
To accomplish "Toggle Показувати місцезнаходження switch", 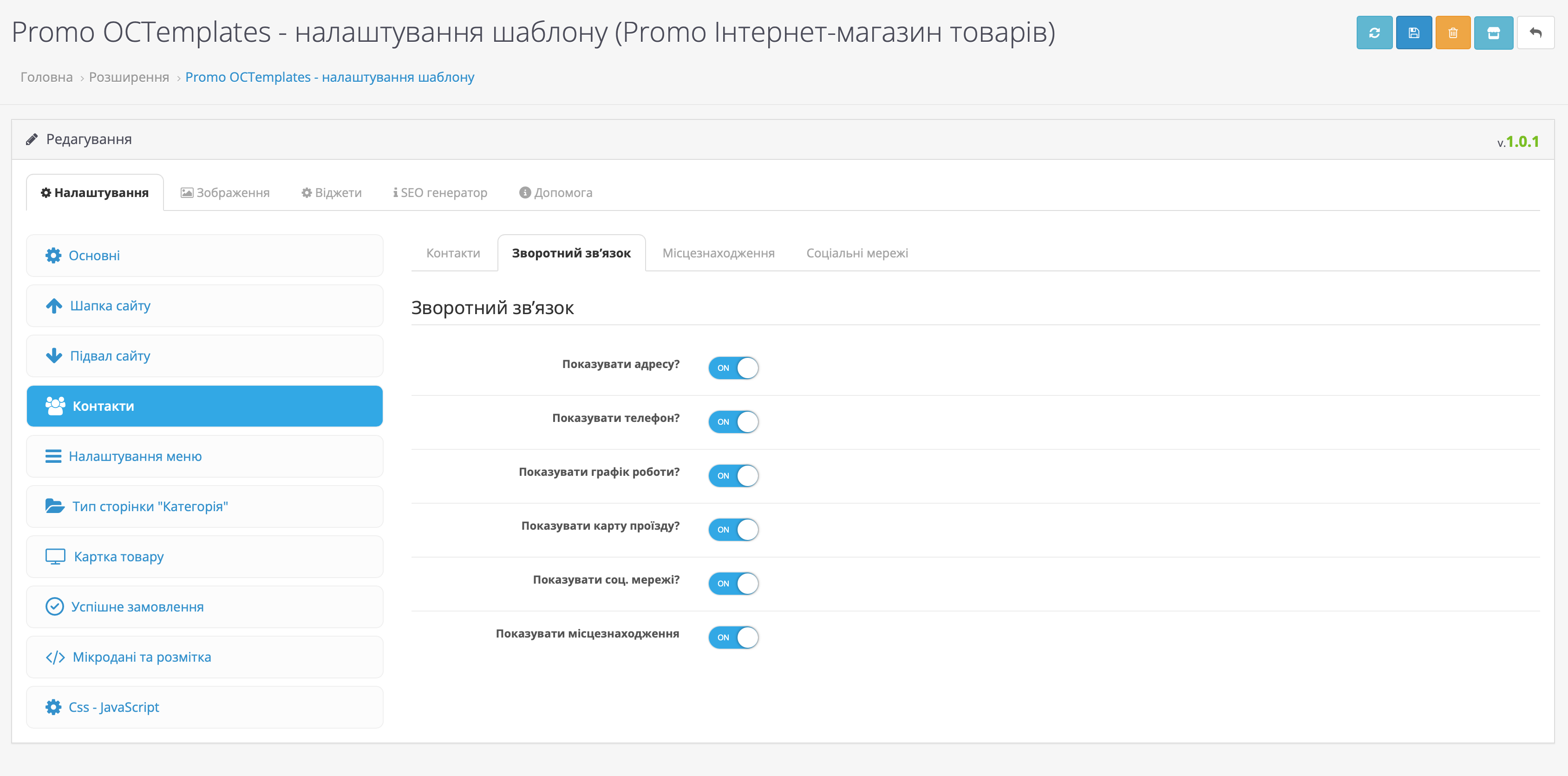I will [x=733, y=638].
